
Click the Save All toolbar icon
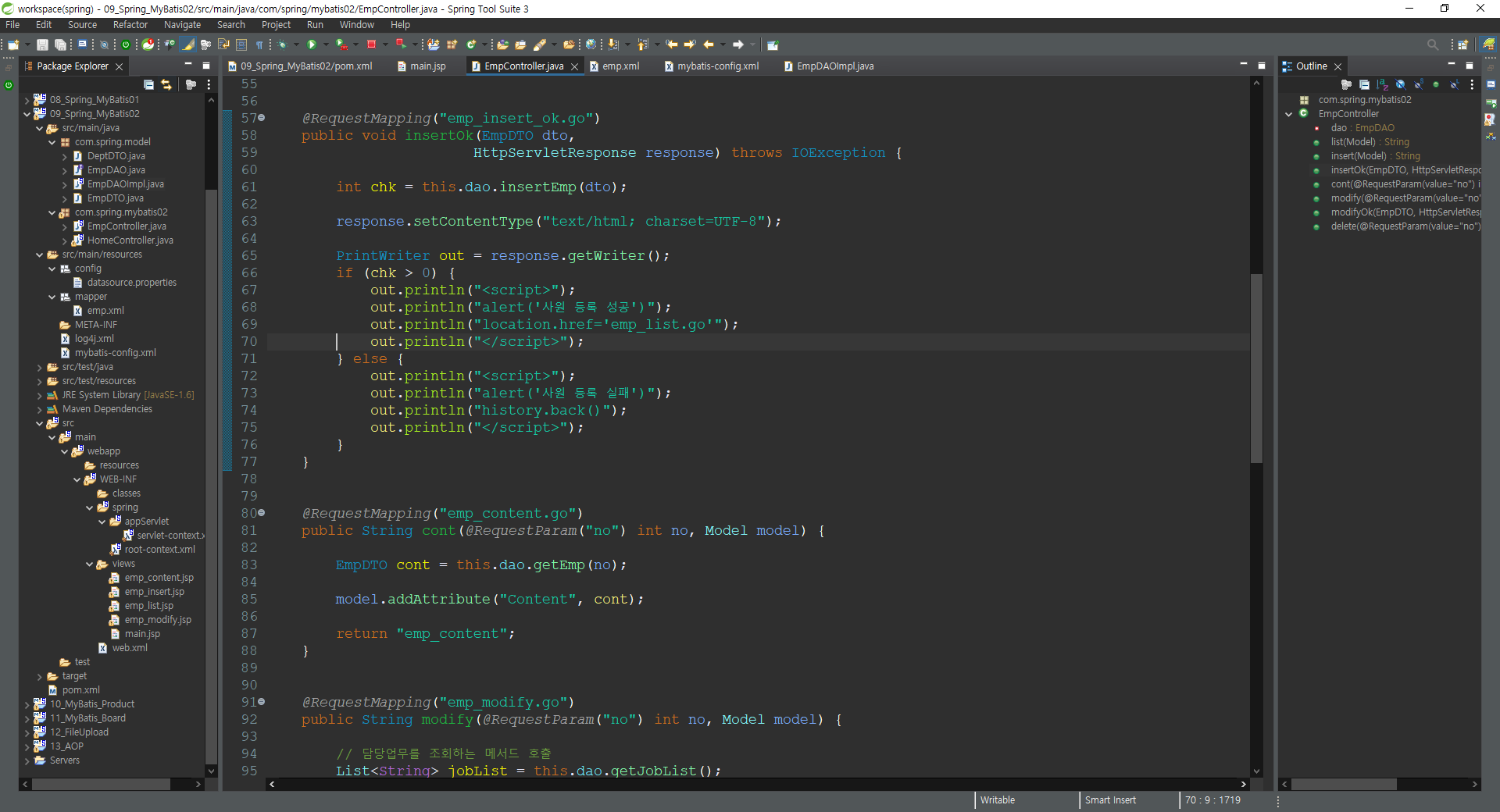(x=59, y=45)
